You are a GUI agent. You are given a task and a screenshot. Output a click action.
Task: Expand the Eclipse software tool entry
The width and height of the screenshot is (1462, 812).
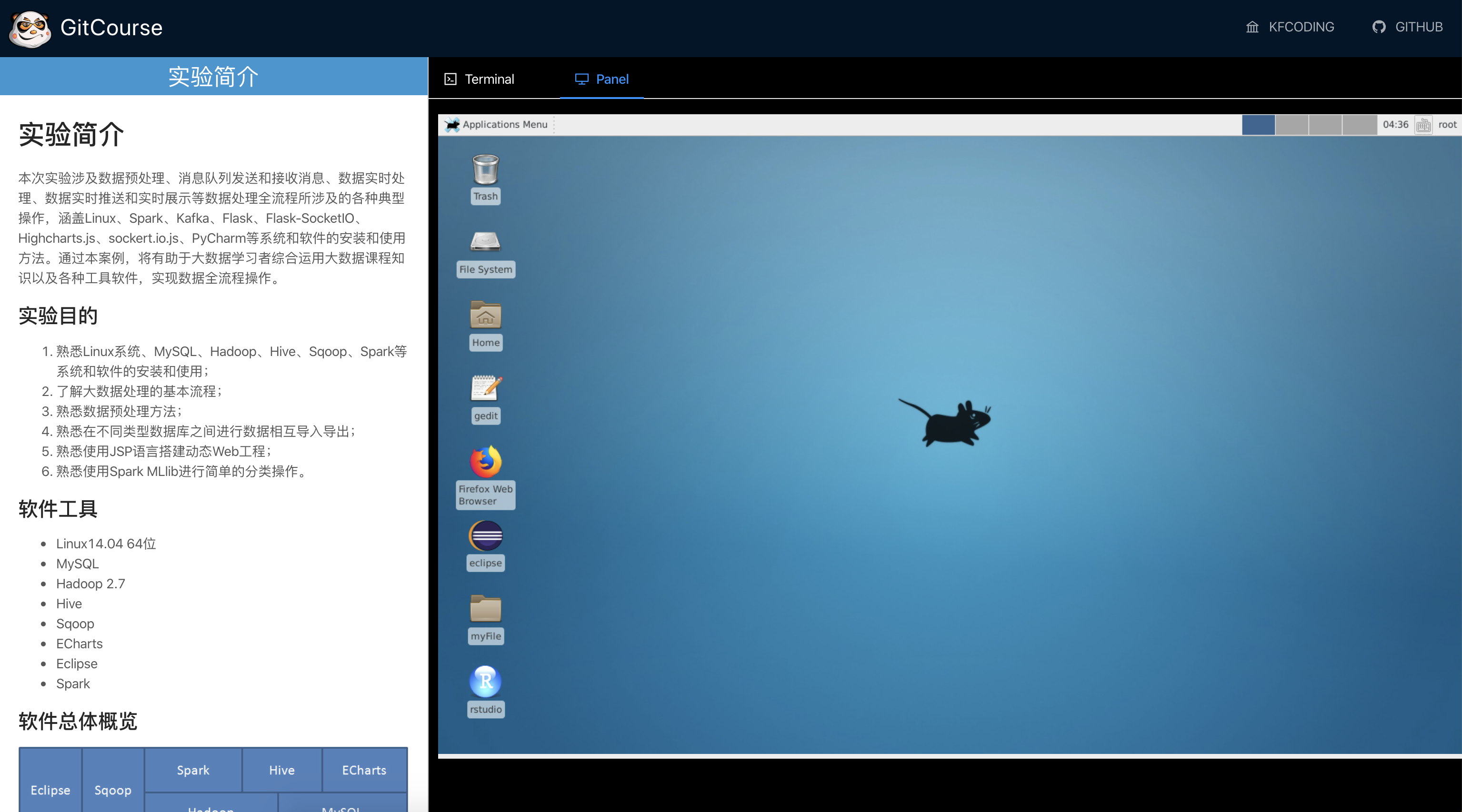click(x=76, y=663)
